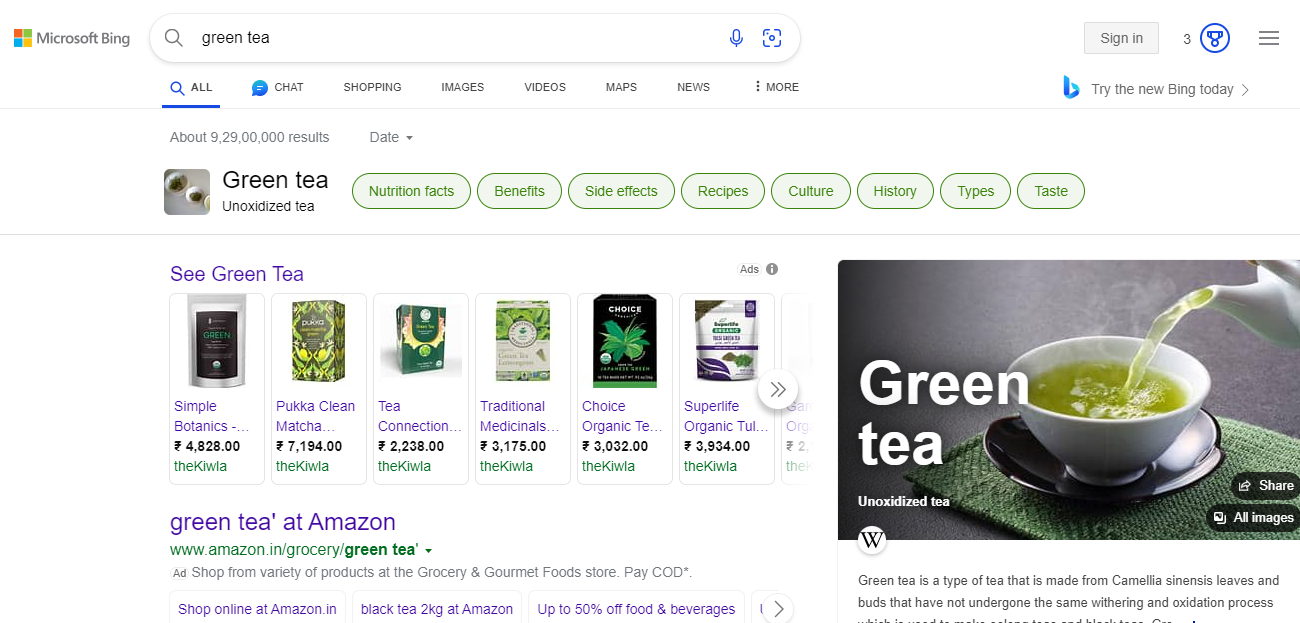Open Superlife Organic Tulsi product image

(x=727, y=342)
